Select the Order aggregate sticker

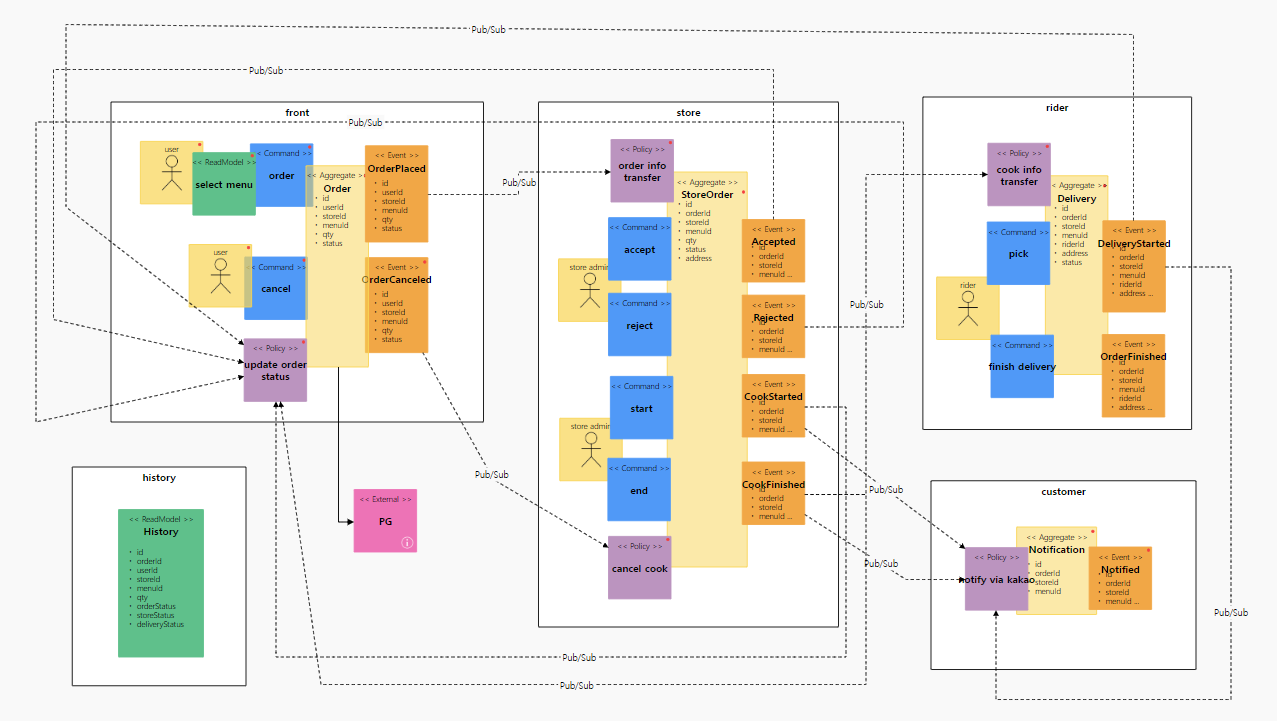coord(337,266)
